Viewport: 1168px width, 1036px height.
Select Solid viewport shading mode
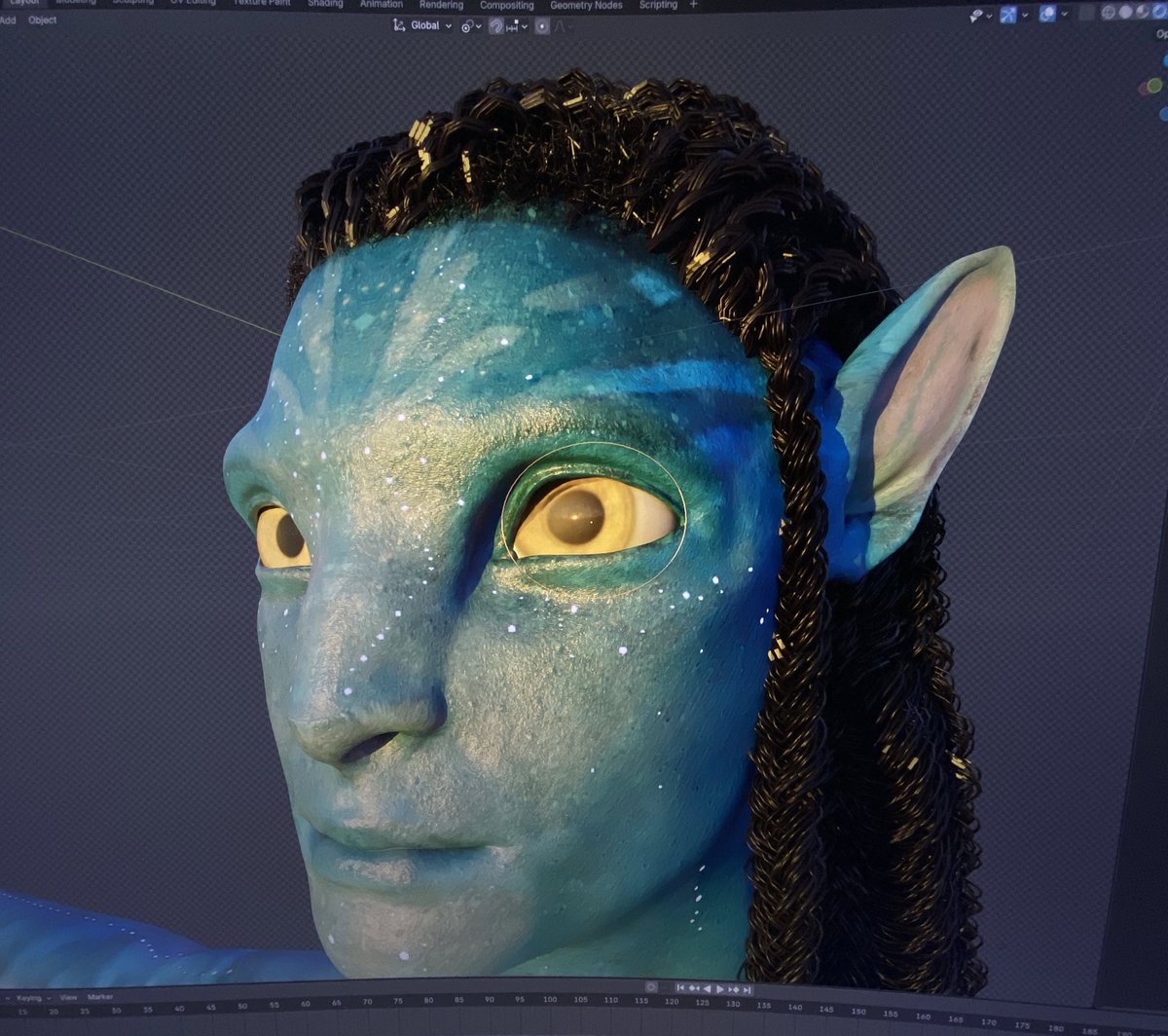1125,12
